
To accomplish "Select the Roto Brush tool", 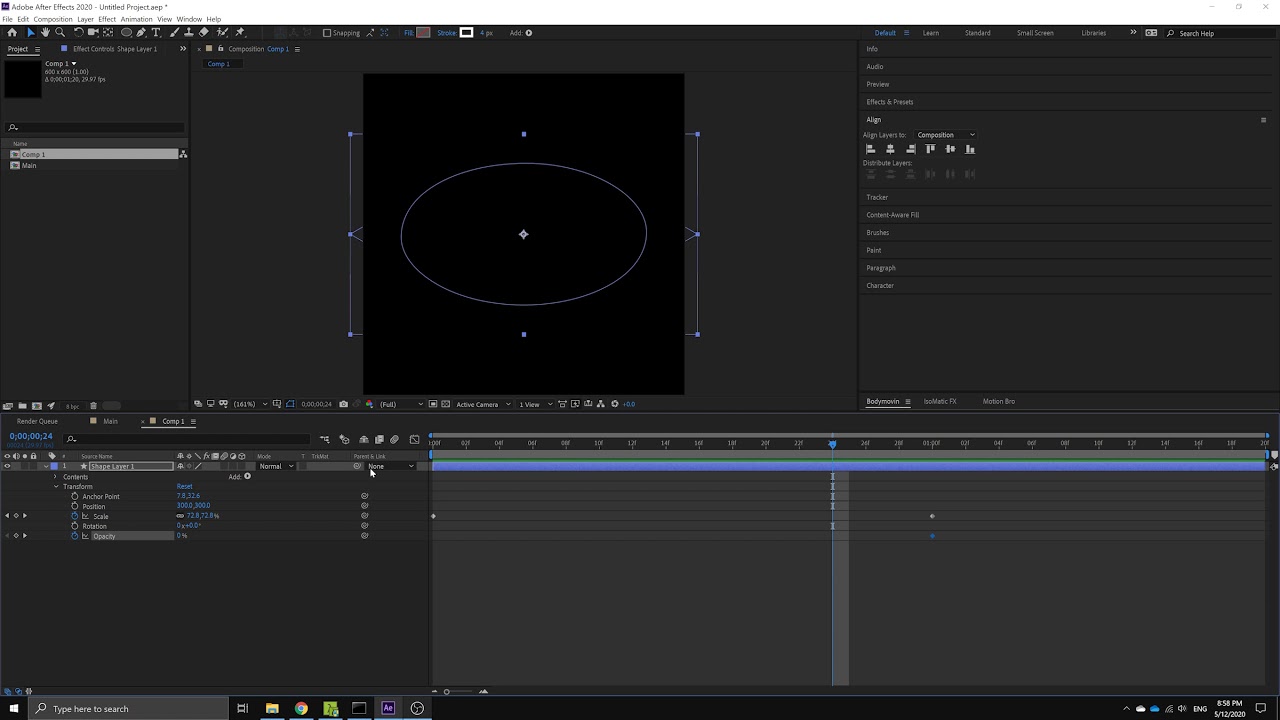I will click(222, 32).
